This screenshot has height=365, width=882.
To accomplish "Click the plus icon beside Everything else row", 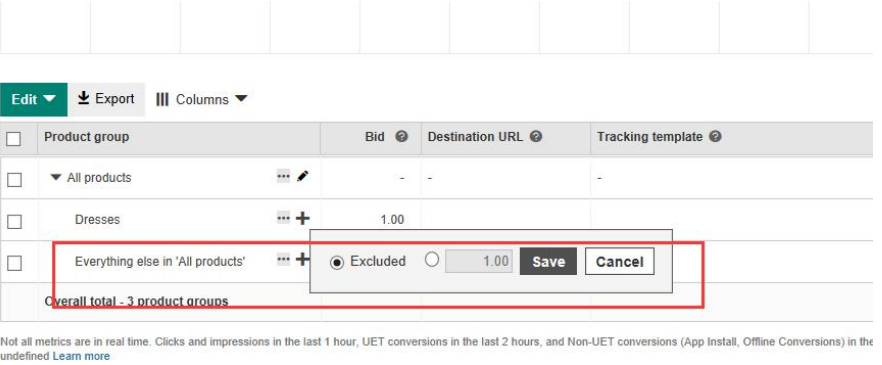I will click(x=303, y=259).
